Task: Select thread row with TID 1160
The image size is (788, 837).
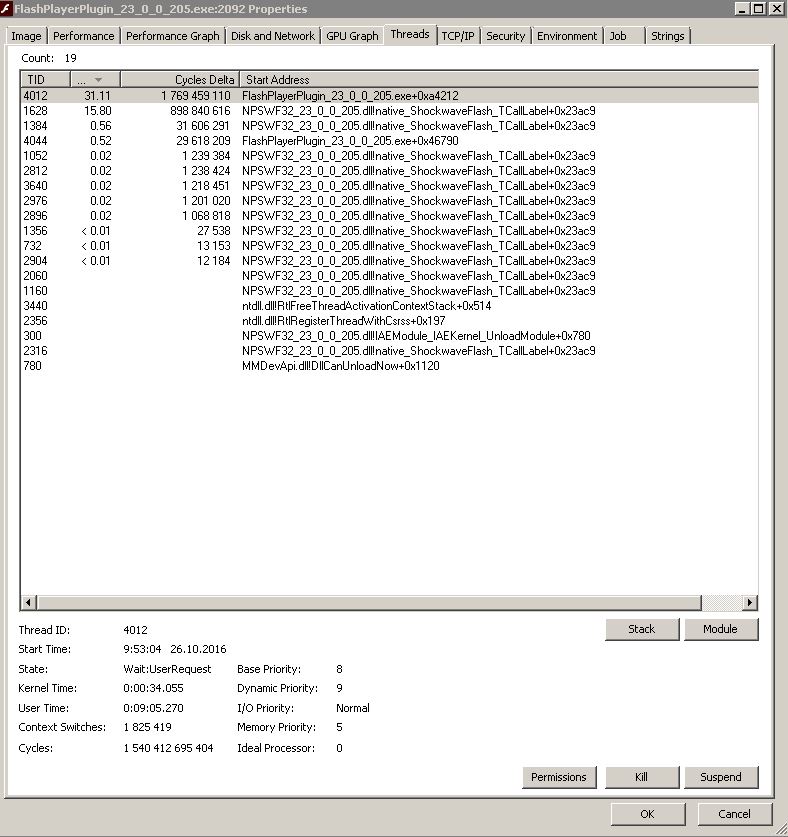Action: click(x=389, y=290)
